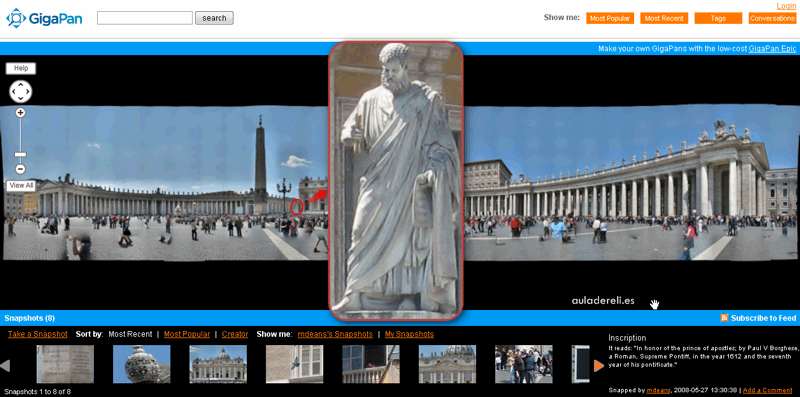
Task: Sort snapshots by Most Recent
Action: [130, 334]
